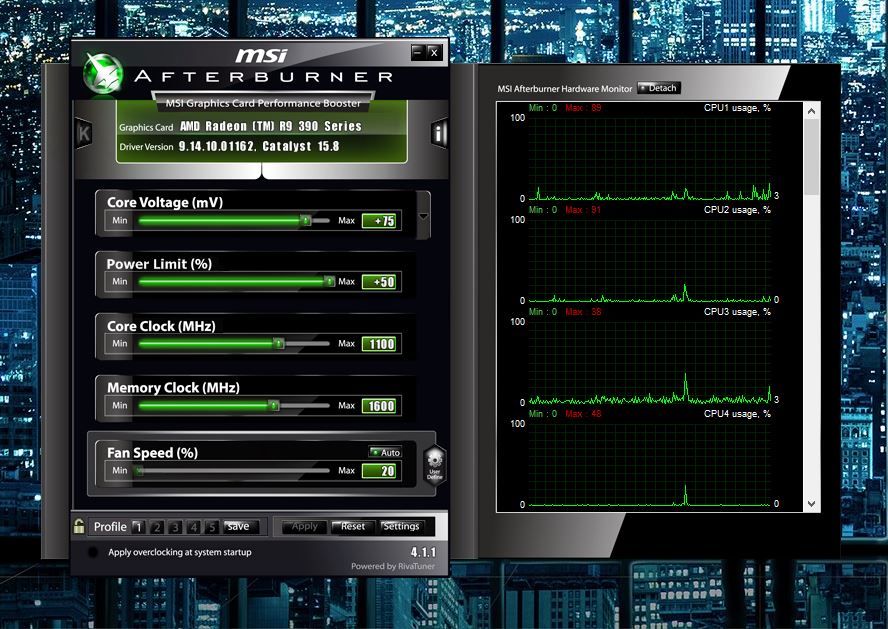Click the hardware monitor scrollbar thumb
The height and width of the screenshot is (629, 888).
(812, 157)
